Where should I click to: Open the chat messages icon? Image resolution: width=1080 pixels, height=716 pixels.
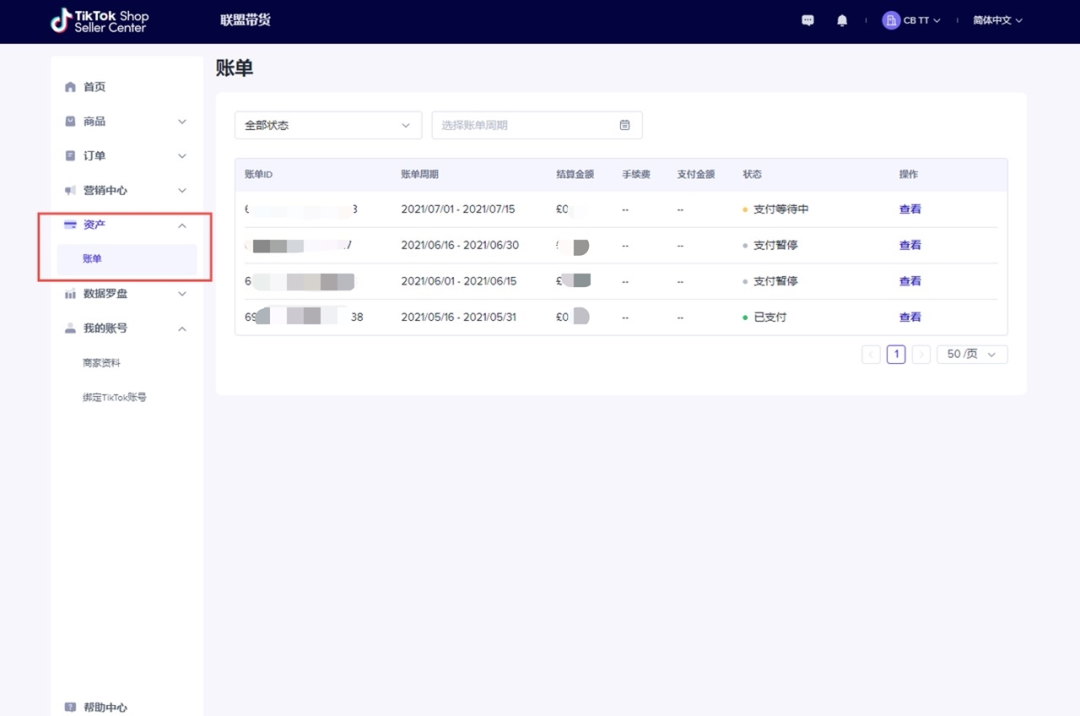(x=807, y=21)
